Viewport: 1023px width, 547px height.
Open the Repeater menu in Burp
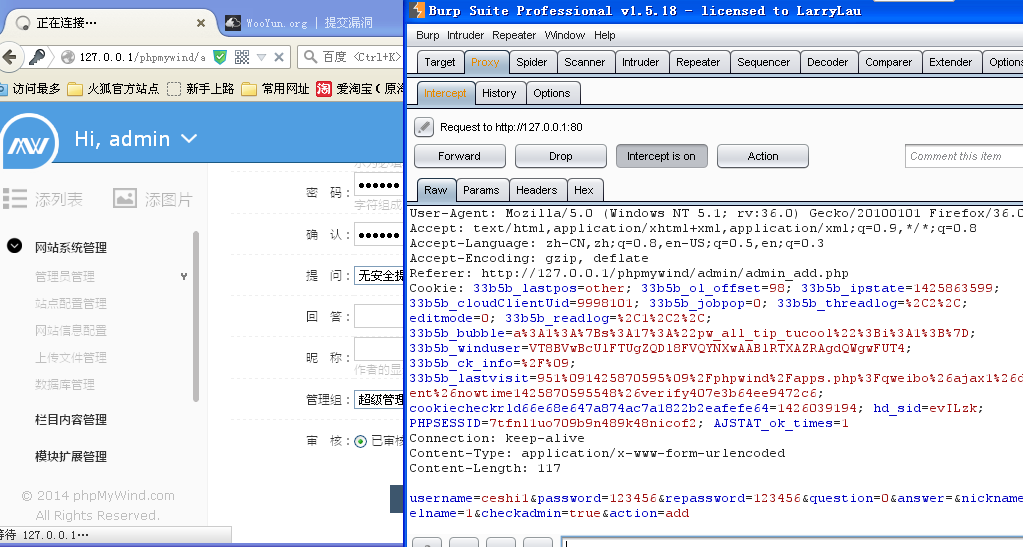513,35
